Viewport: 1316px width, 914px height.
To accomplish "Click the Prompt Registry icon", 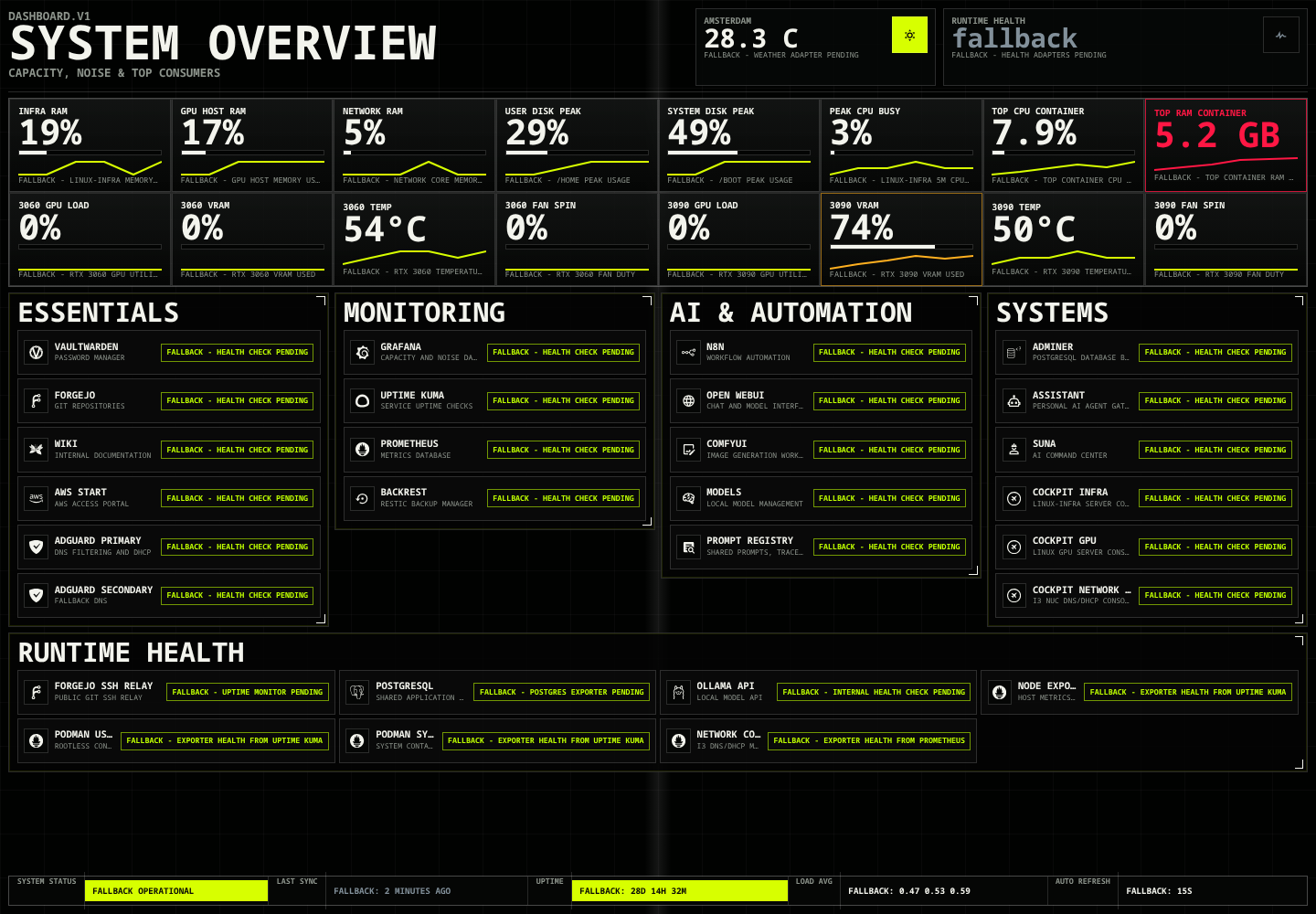I will point(688,547).
